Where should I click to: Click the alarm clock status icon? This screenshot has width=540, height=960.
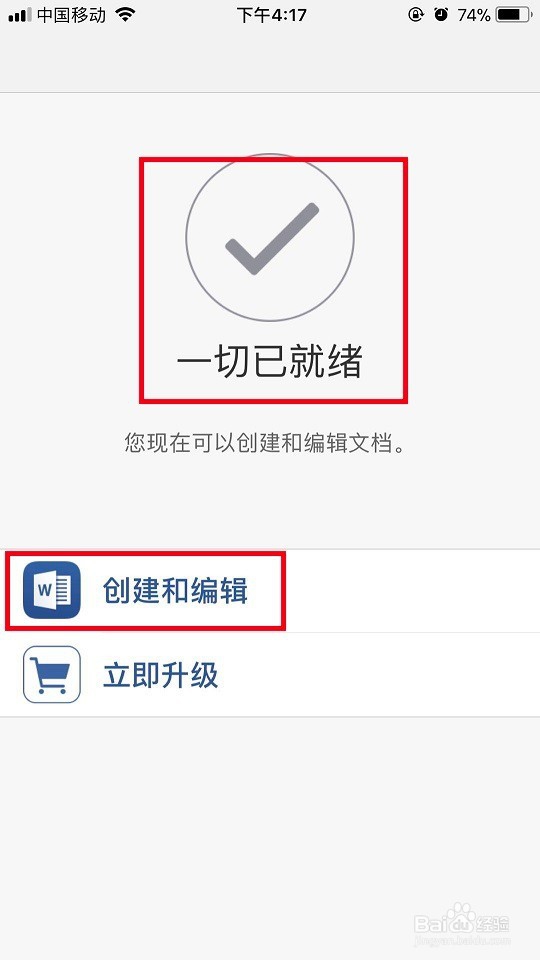tap(441, 15)
